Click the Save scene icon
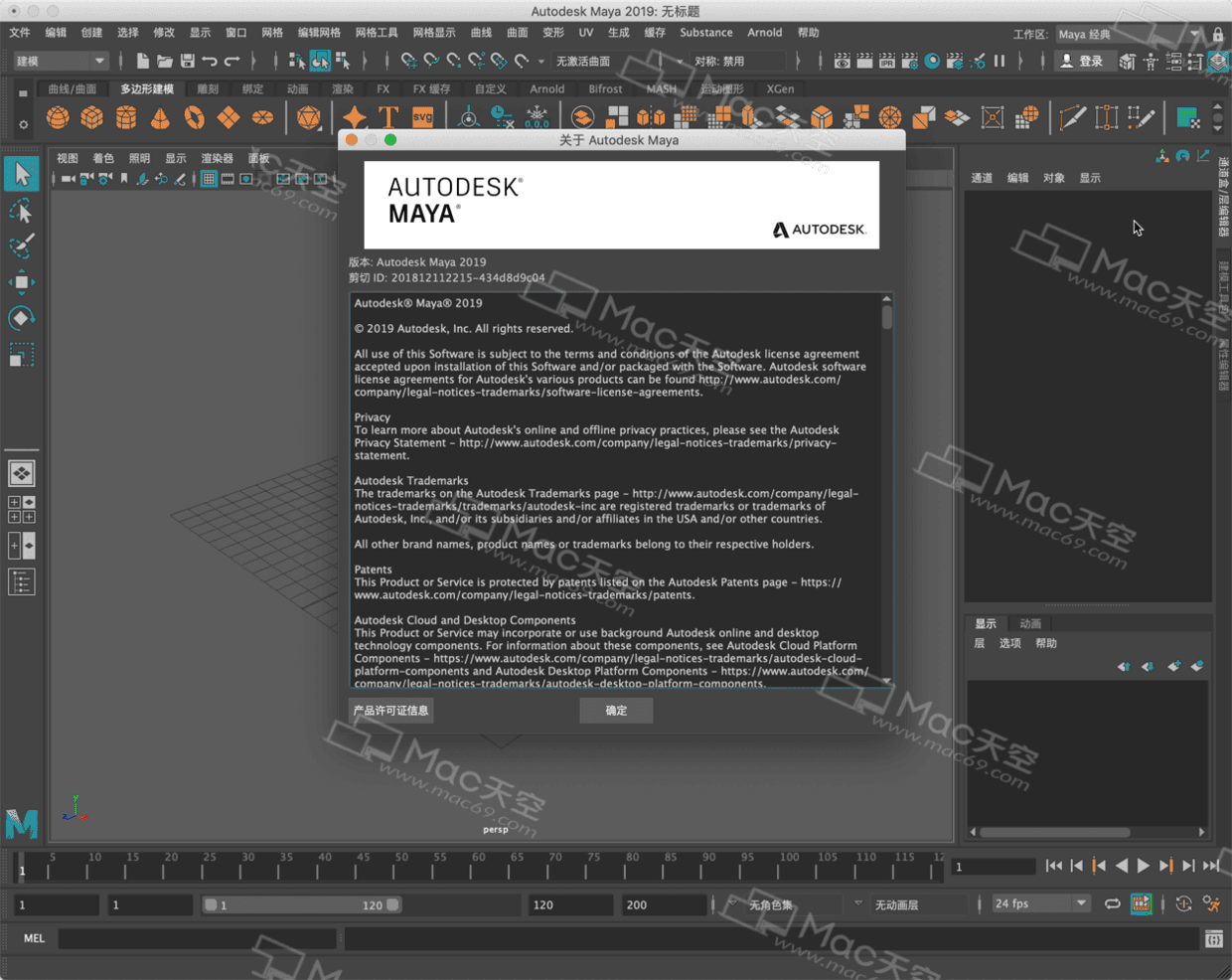 (x=187, y=62)
